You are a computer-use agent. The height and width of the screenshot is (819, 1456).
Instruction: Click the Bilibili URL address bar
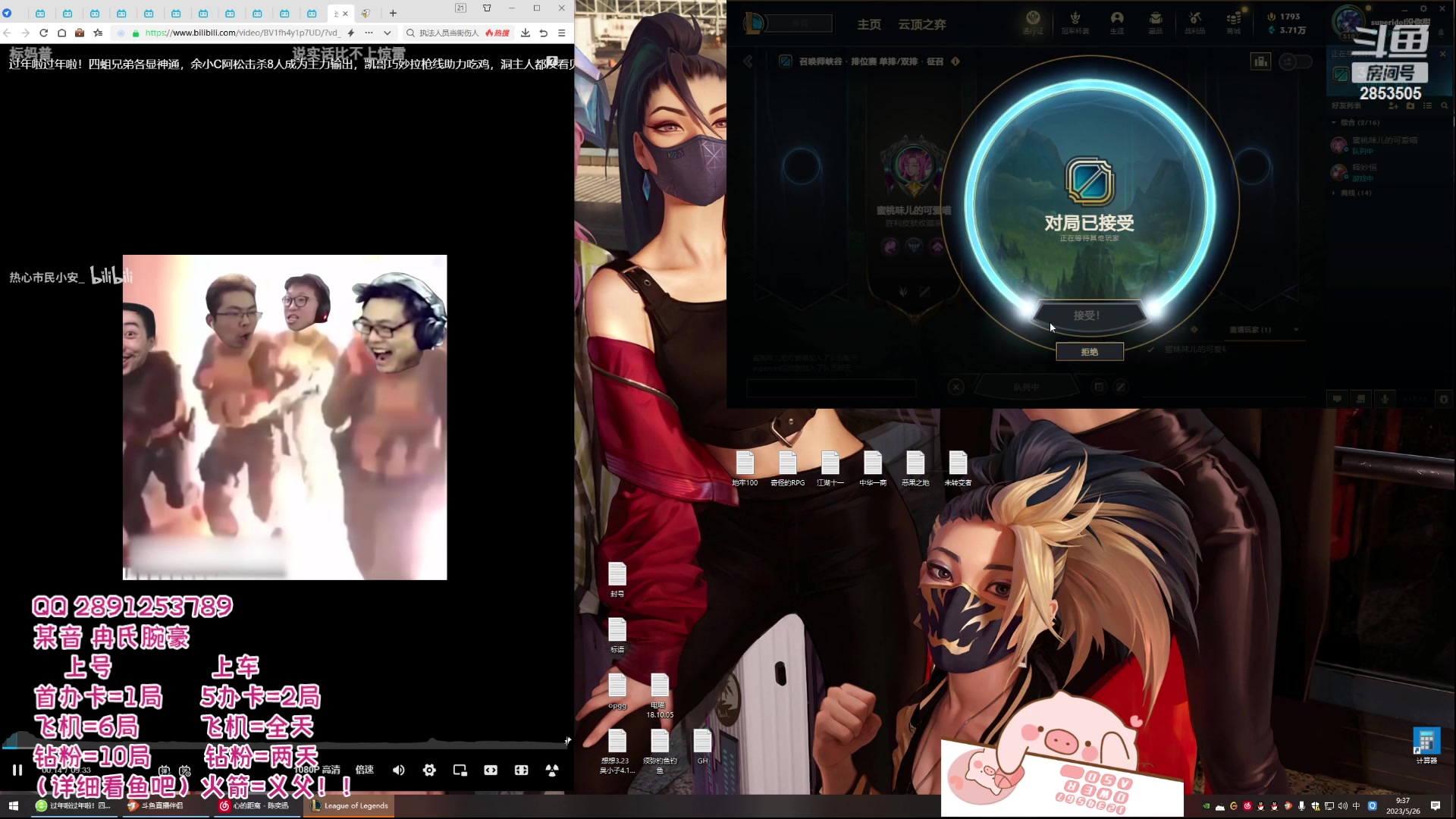pyautogui.click(x=241, y=33)
